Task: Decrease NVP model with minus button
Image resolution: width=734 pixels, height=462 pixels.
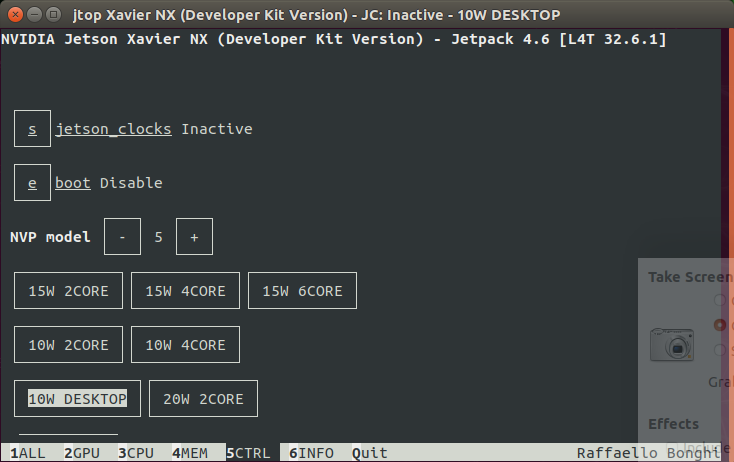Action: click(x=122, y=236)
